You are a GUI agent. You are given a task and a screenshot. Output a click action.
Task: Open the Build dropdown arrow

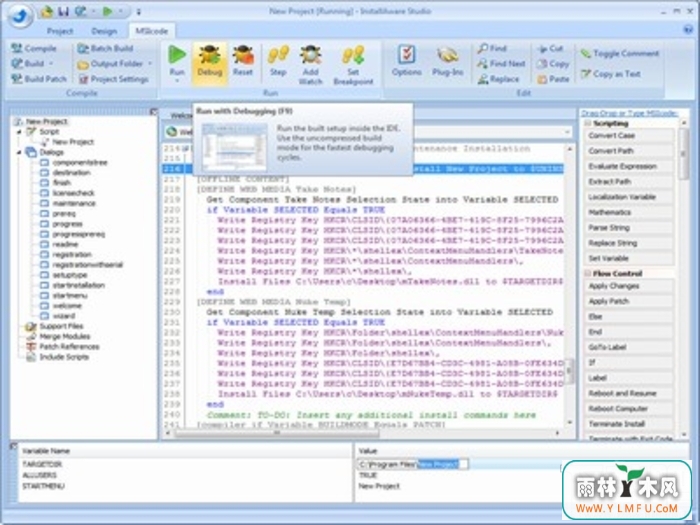pyautogui.click(x=51, y=63)
